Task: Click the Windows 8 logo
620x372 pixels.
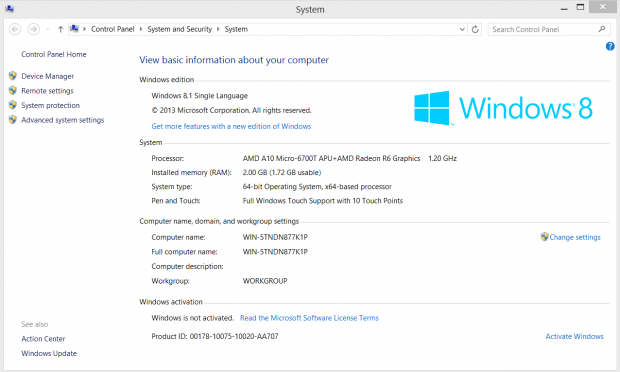Action: pyautogui.click(x=503, y=108)
